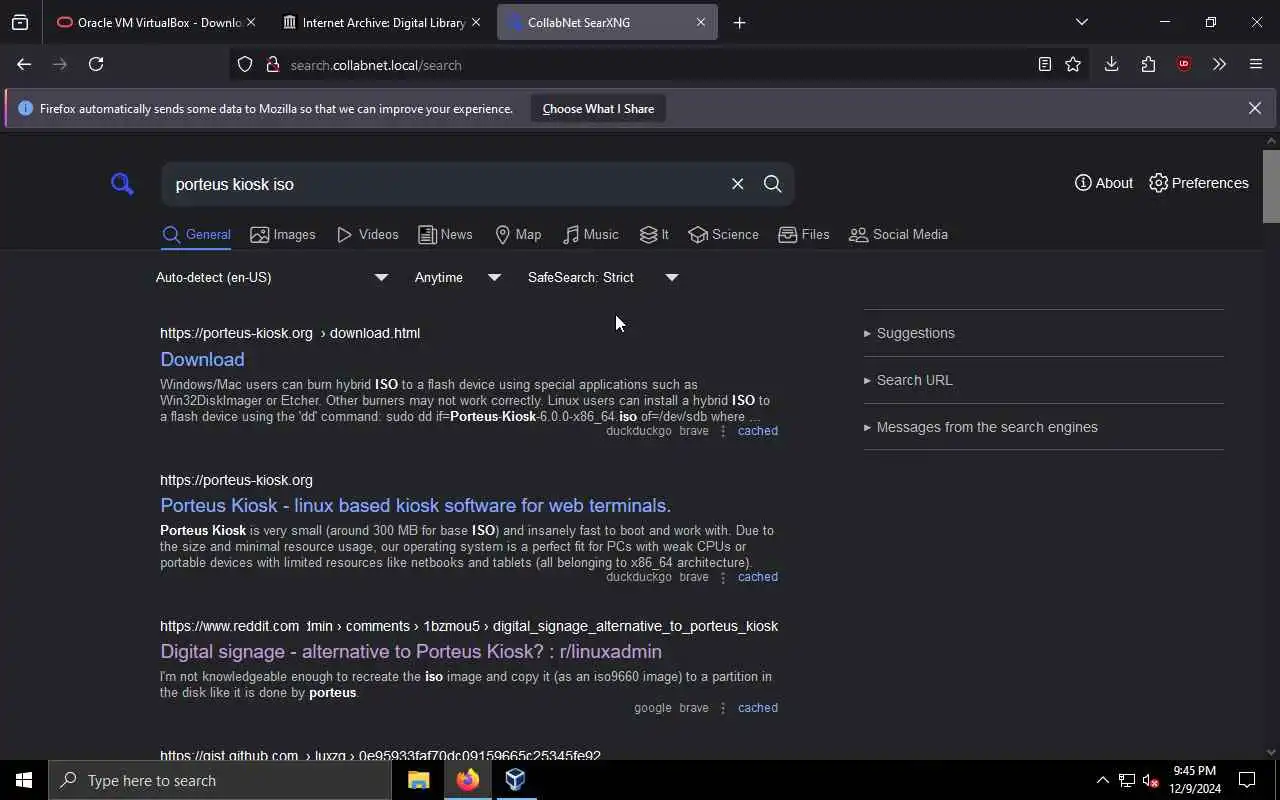
Task: Click Choose What I Share button
Action: coord(598,109)
